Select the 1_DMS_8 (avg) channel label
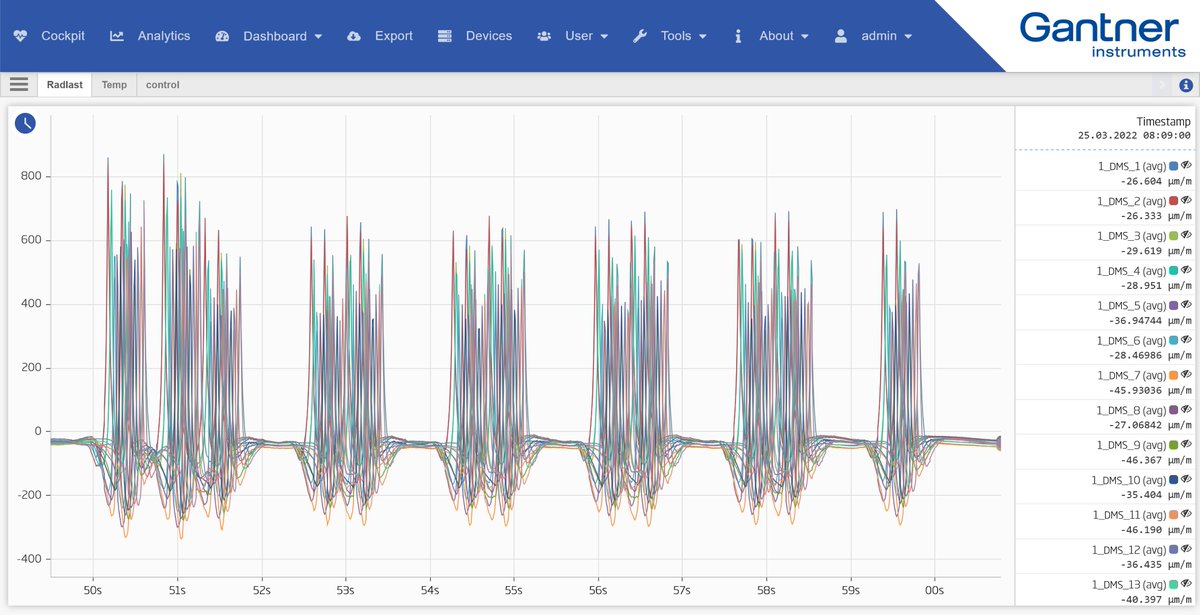Viewport: 1200px width, 615px height. point(1130,411)
